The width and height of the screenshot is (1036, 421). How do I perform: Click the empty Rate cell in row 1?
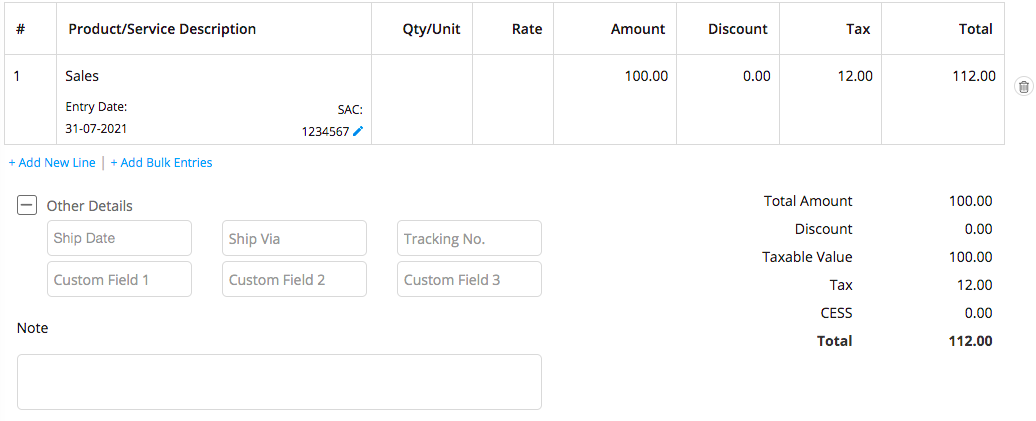[512, 99]
